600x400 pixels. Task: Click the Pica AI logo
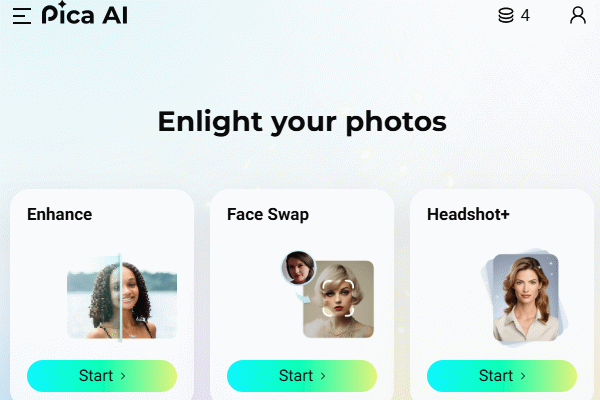point(85,14)
